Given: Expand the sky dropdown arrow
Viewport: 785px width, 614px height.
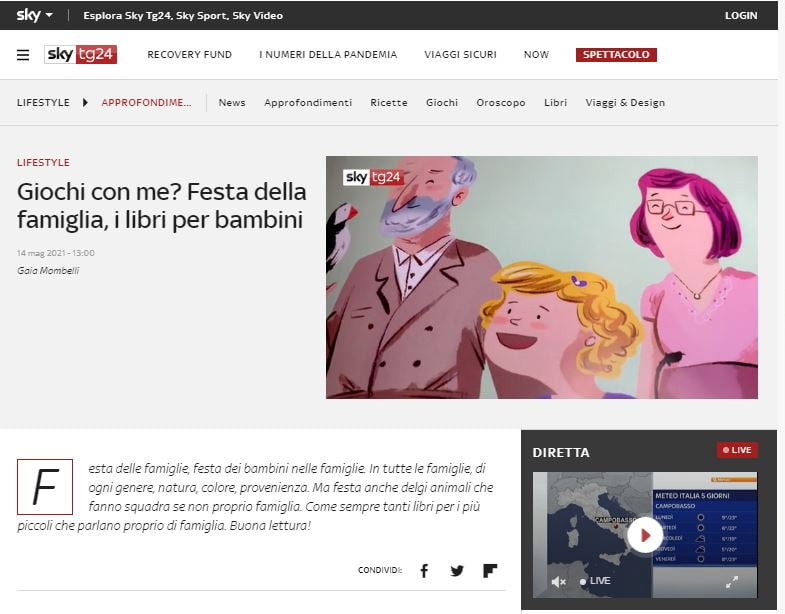Looking at the screenshot, I should pos(49,15).
